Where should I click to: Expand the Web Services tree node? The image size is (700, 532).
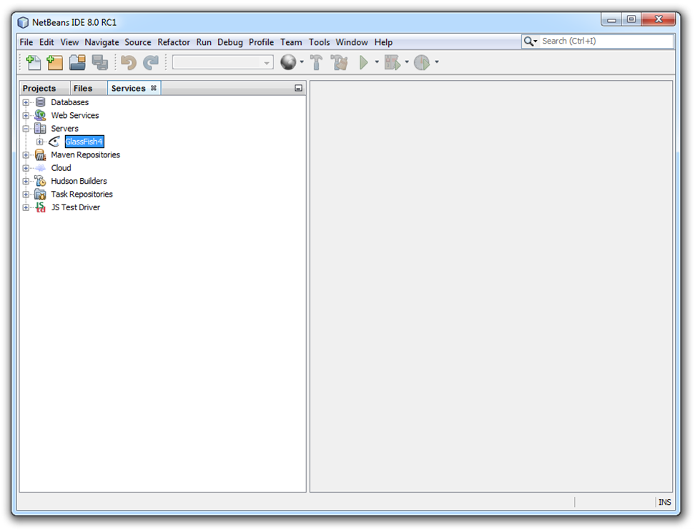click(26, 115)
